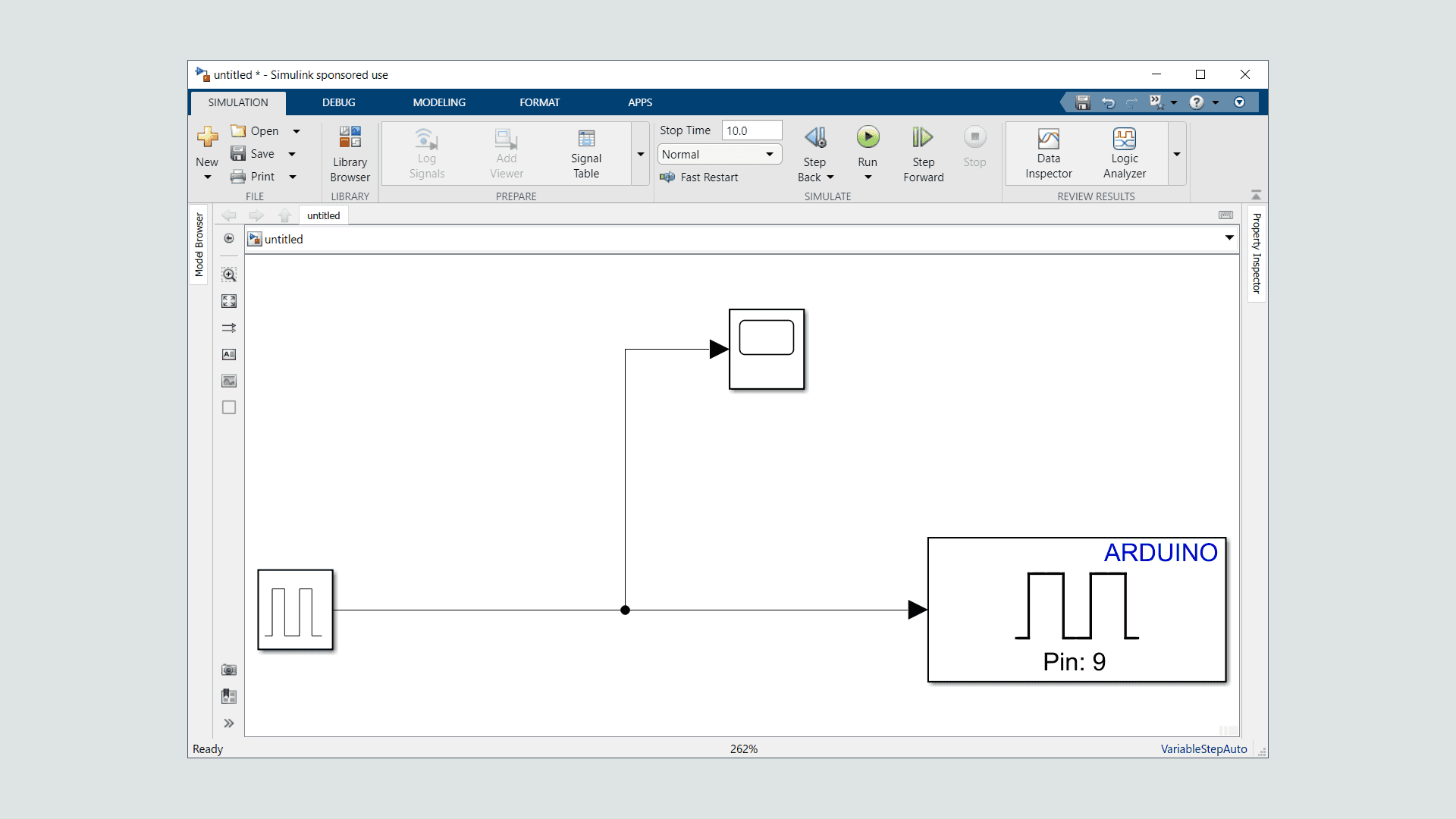Image resolution: width=1456 pixels, height=819 pixels.
Task: Click the VariableStepAuto solver link
Action: pos(1203,748)
